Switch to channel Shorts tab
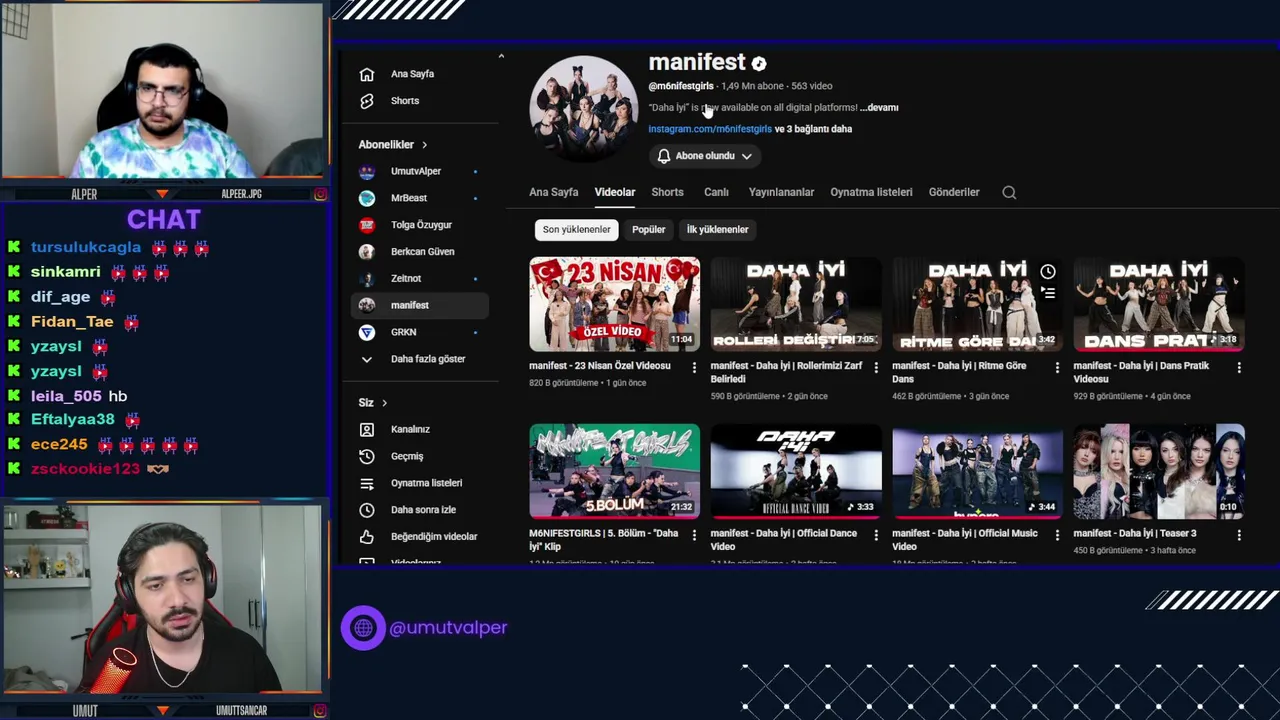The width and height of the screenshot is (1280, 720). [x=667, y=192]
